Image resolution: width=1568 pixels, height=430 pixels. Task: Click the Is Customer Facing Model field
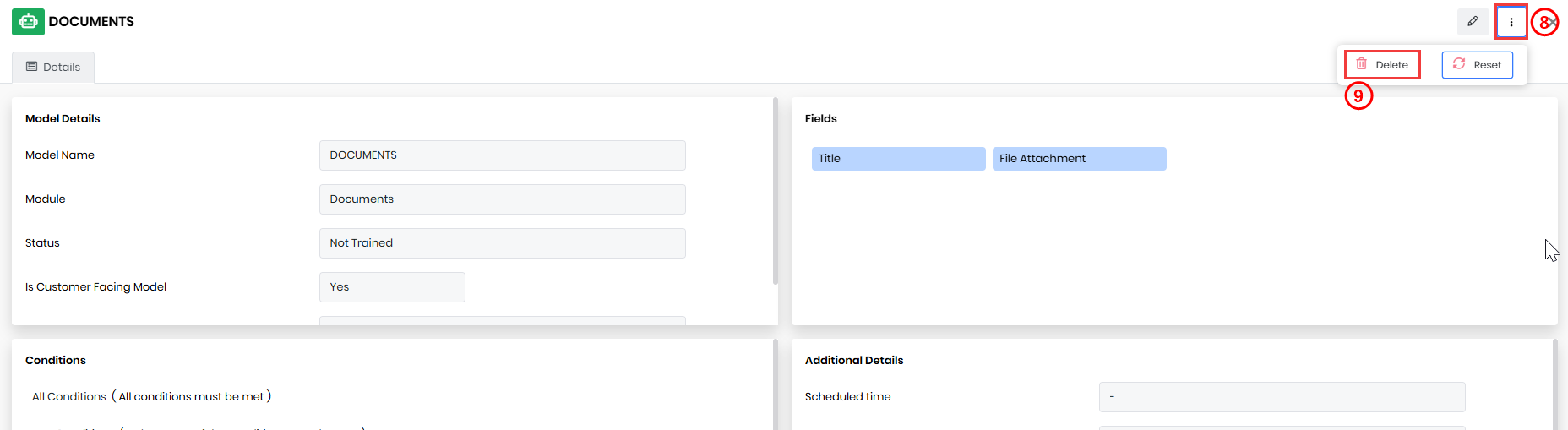(392, 287)
